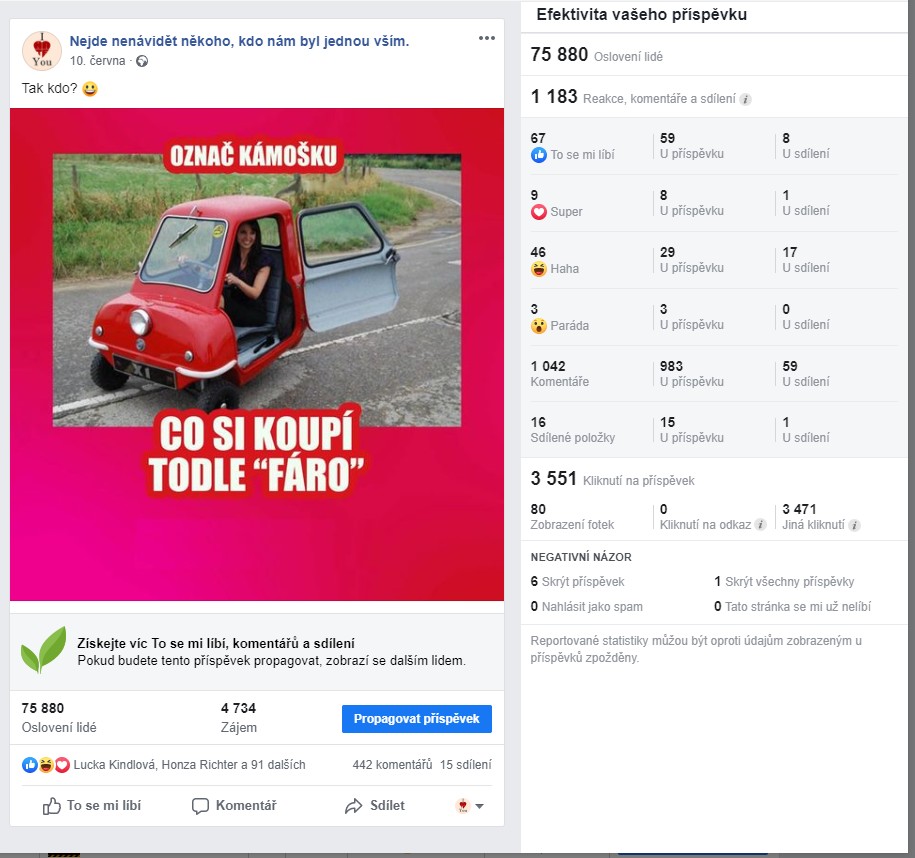
Task: Click the info icon next to Kliknutí na odkaz
Action: (760, 525)
